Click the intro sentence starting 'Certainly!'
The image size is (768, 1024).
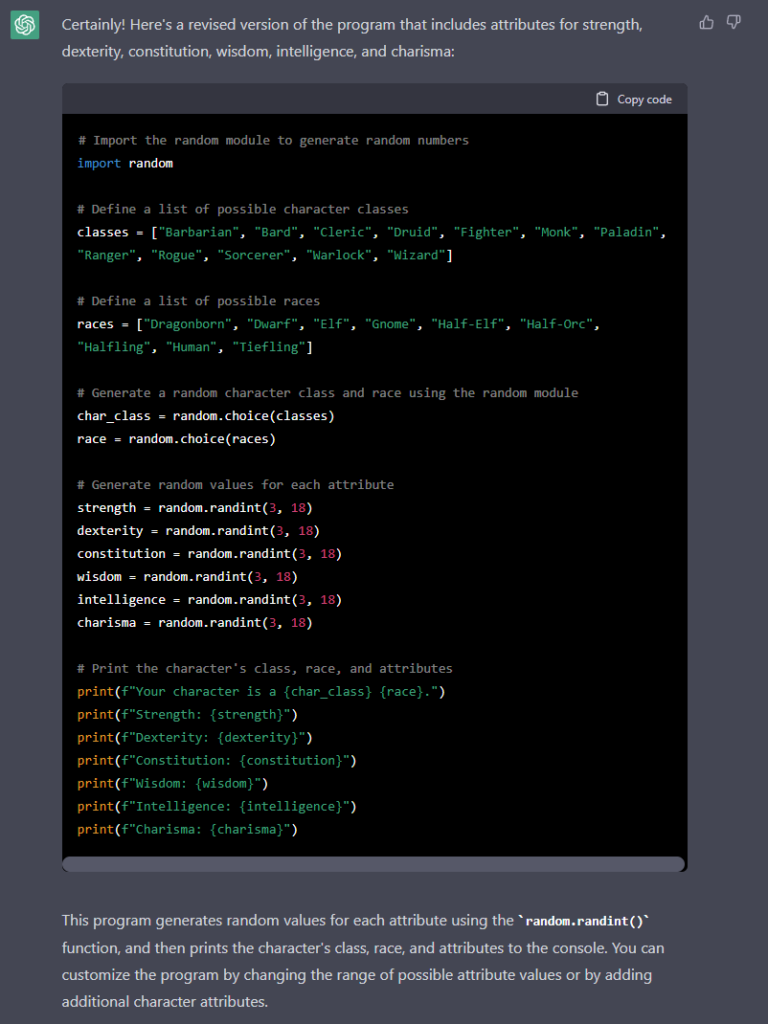tap(352, 38)
